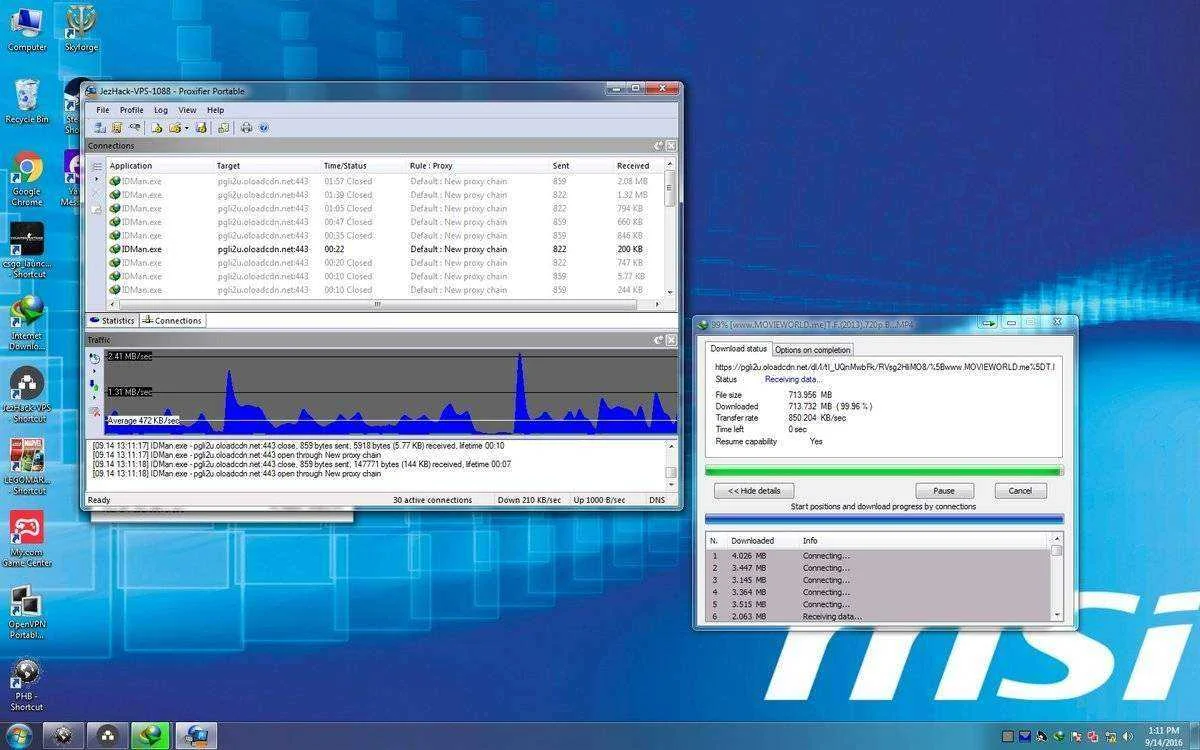Viewport: 1200px width, 750px height.
Task: Click the blue help icon in toolbar
Action: coord(264,127)
